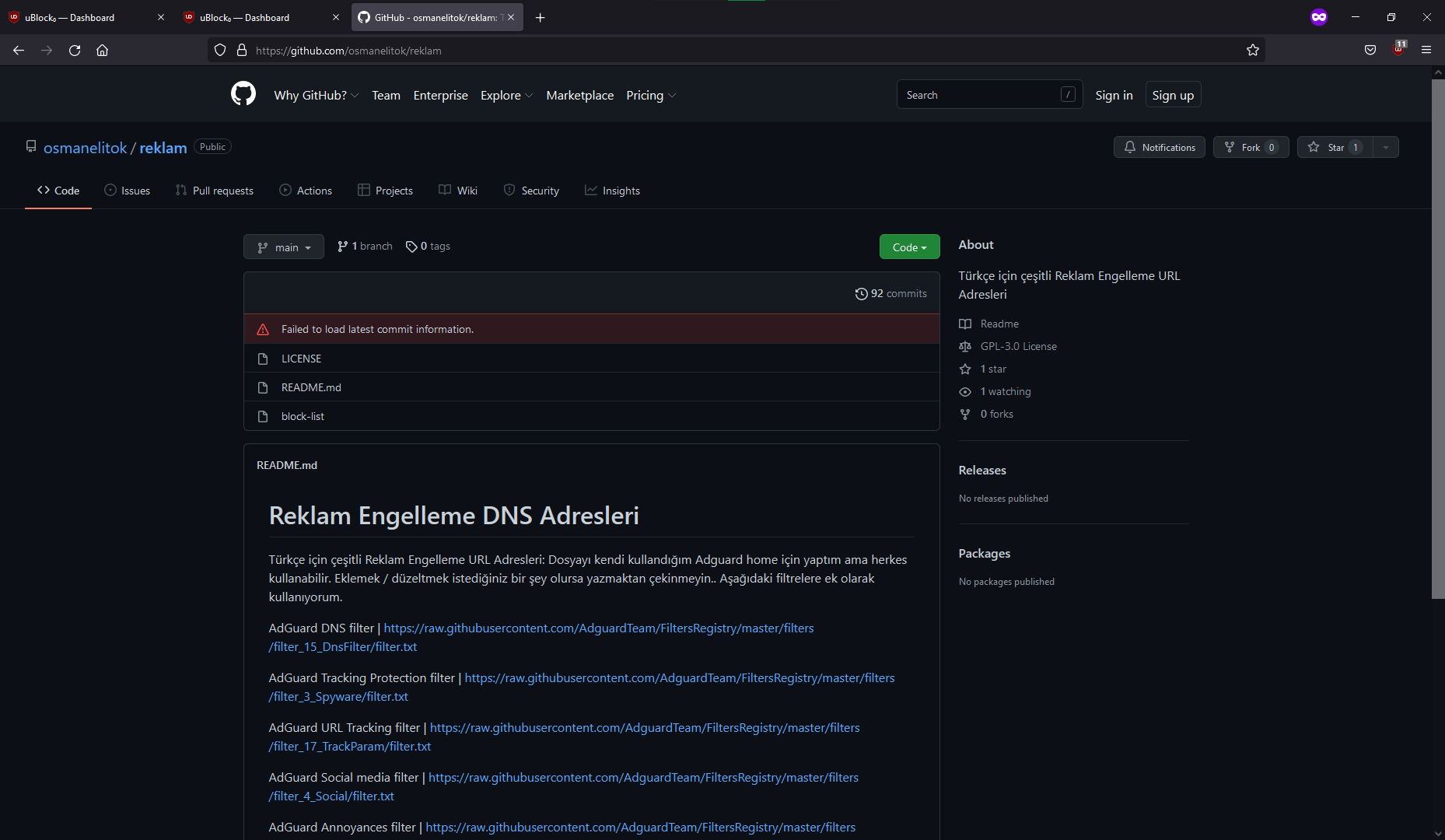Image resolution: width=1445 pixels, height=840 pixels.
Task: Open the main branch selector
Action: click(x=283, y=247)
